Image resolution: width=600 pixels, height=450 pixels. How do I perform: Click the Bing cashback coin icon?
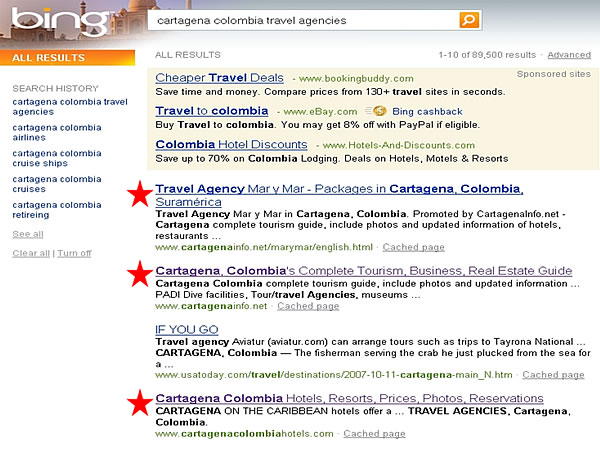tap(381, 111)
